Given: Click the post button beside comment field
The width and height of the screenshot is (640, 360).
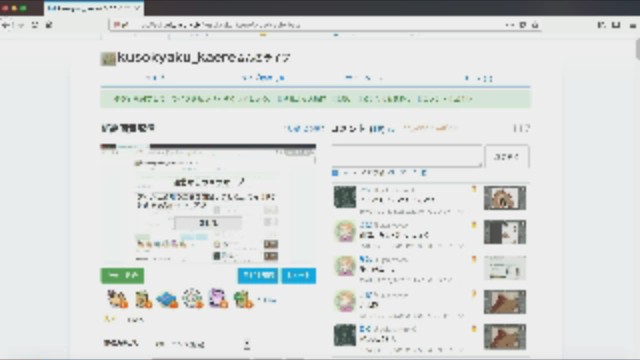Looking at the screenshot, I should point(507,157).
